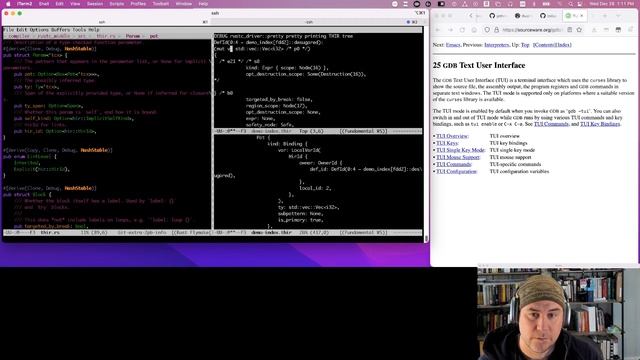Click the browser back arrow button
This screenshot has width=640, height=360.
tap(438, 30)
